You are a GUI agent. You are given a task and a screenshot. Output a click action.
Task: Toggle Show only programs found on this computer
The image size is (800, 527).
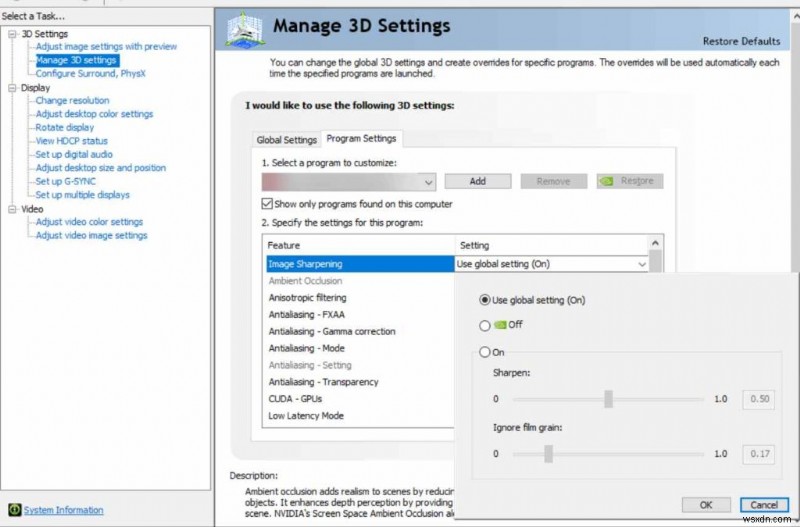267,204
